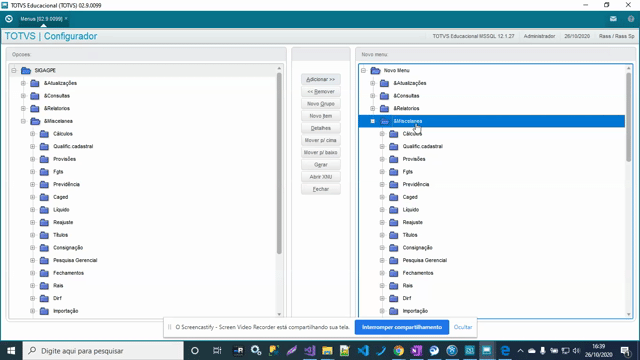
Task: Select Pesquisa Gerencial in Novo menu tree
Action: [424, 260]
